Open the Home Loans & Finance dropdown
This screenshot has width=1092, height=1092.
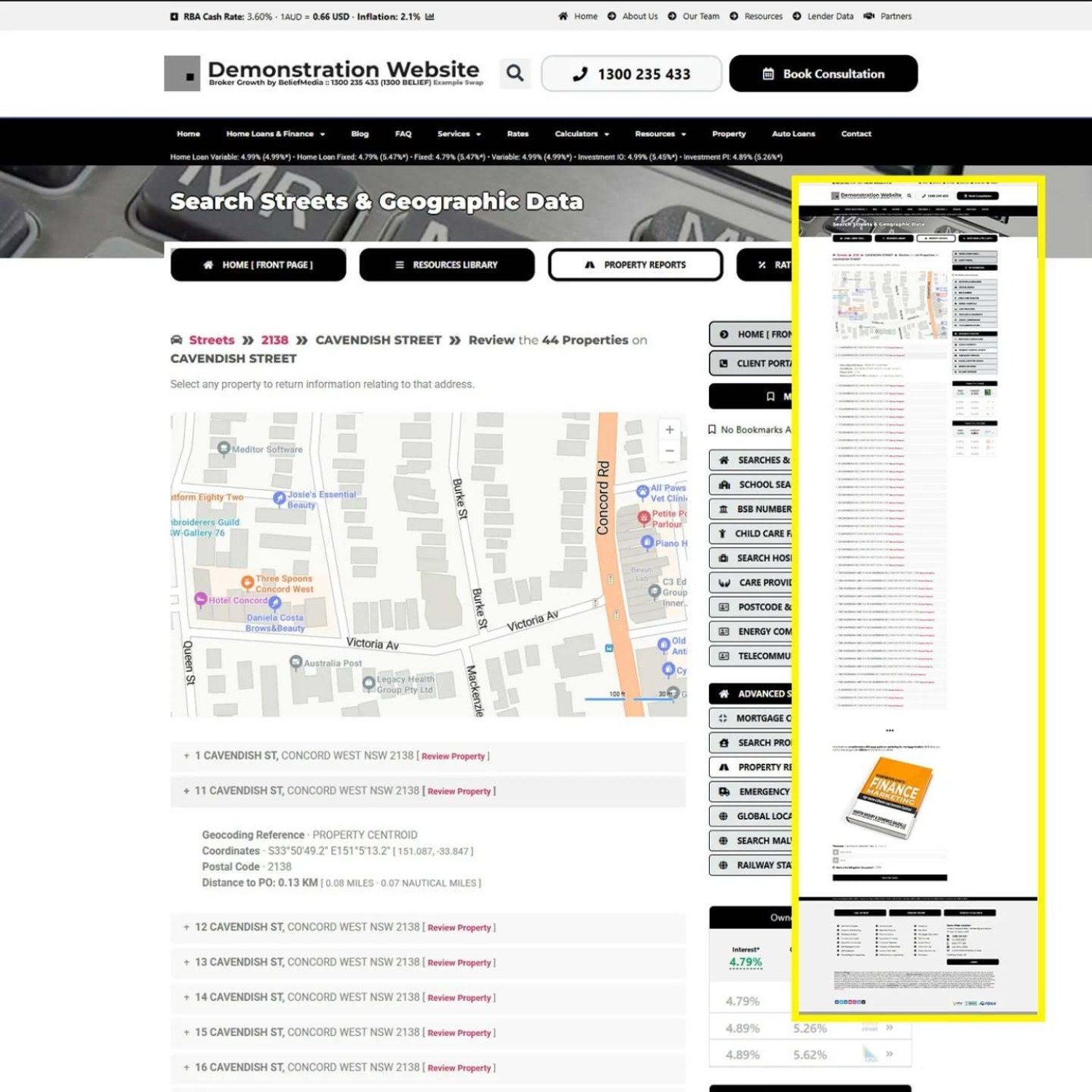pyautogui.click(x=275, y=134)
